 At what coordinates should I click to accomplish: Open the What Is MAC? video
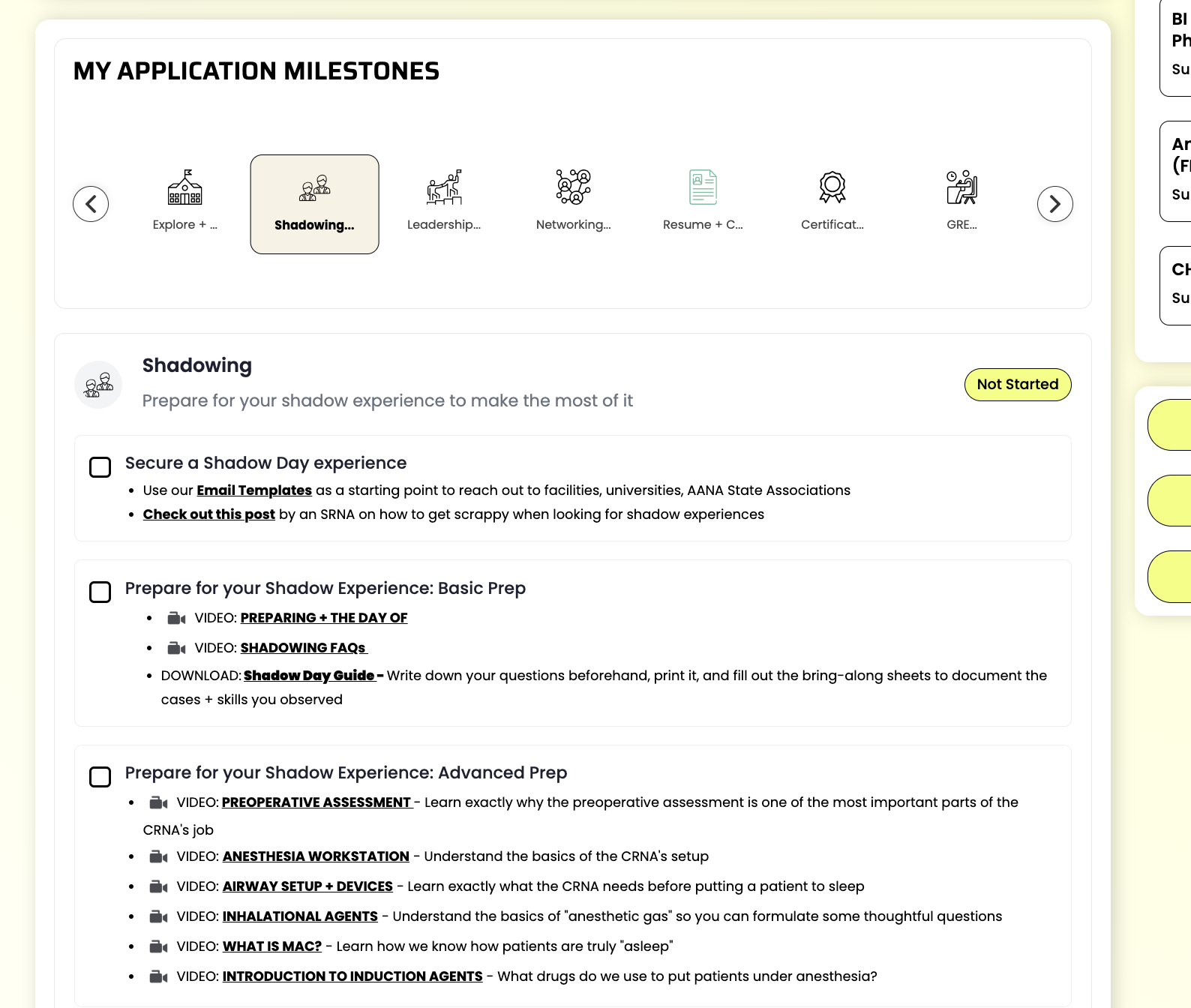coord(271,946)
